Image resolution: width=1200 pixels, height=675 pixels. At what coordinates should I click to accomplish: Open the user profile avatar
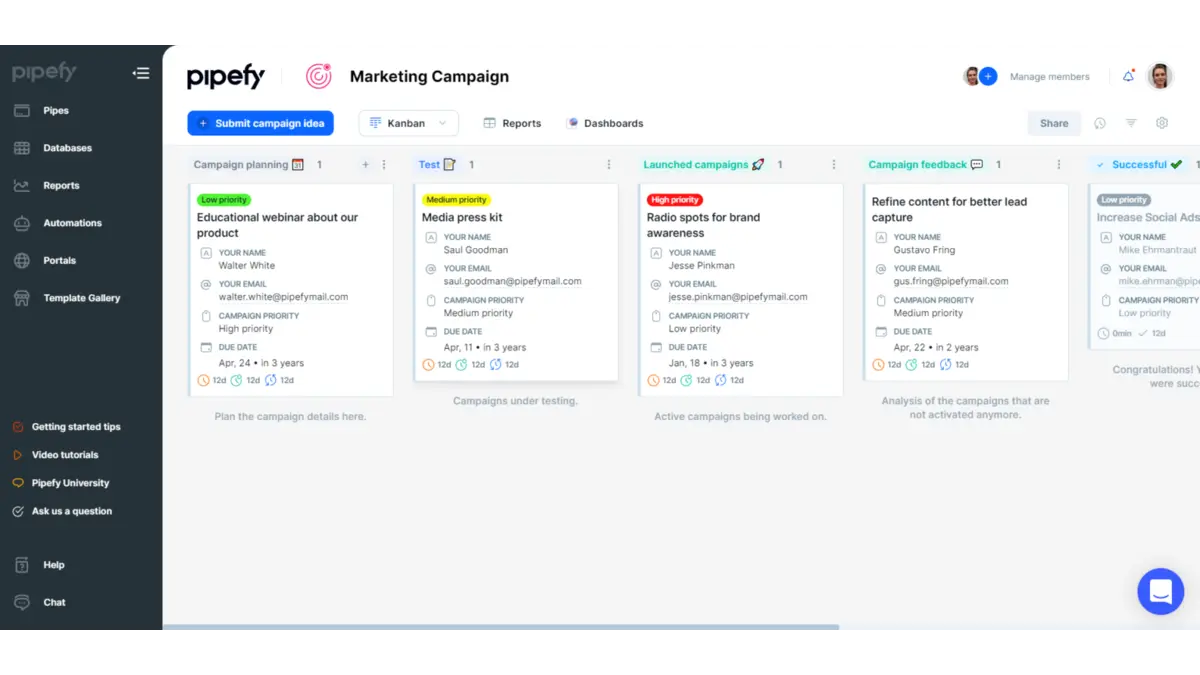(1160, 76)
